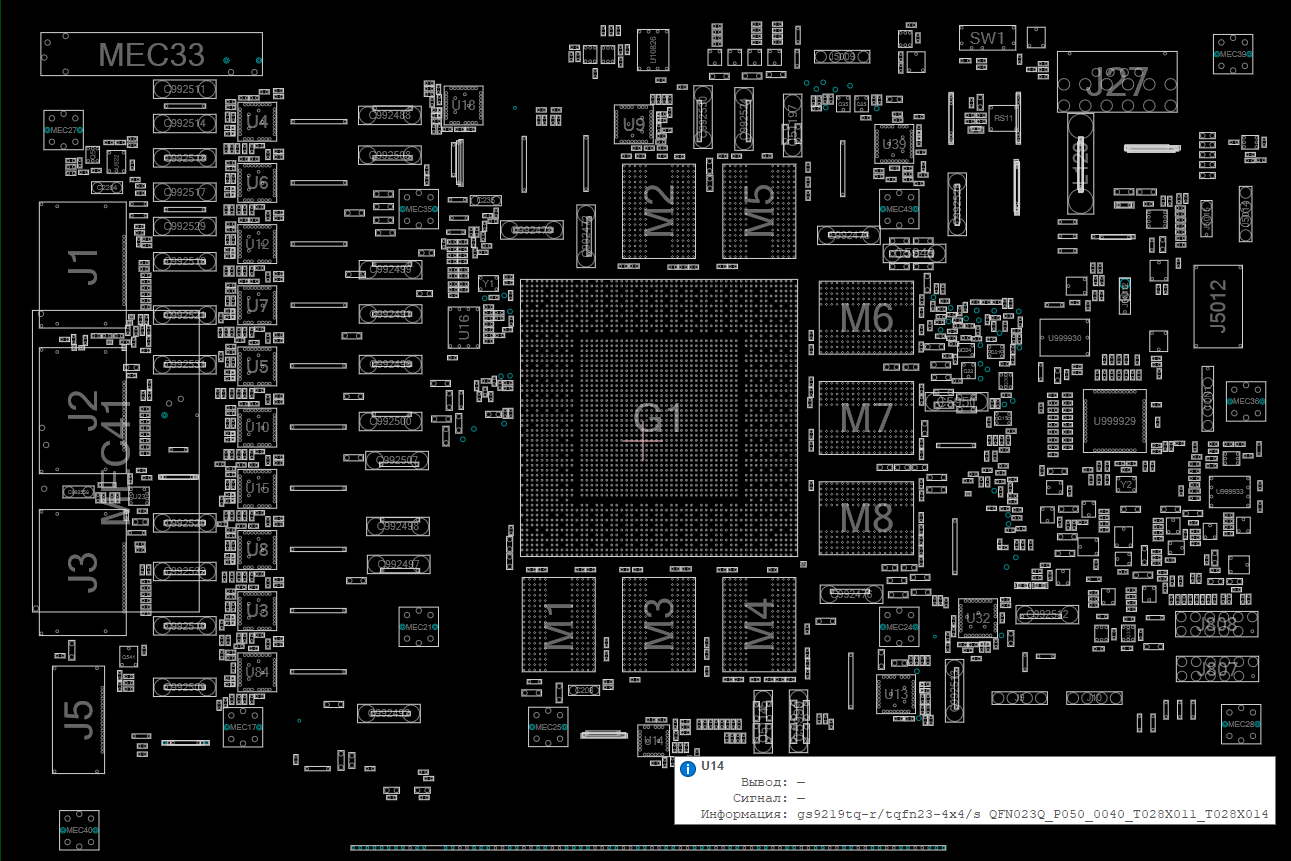Click the J5 connector
Screen dimensions: 1291x861
pyautogui.click(x=78, y=718)
